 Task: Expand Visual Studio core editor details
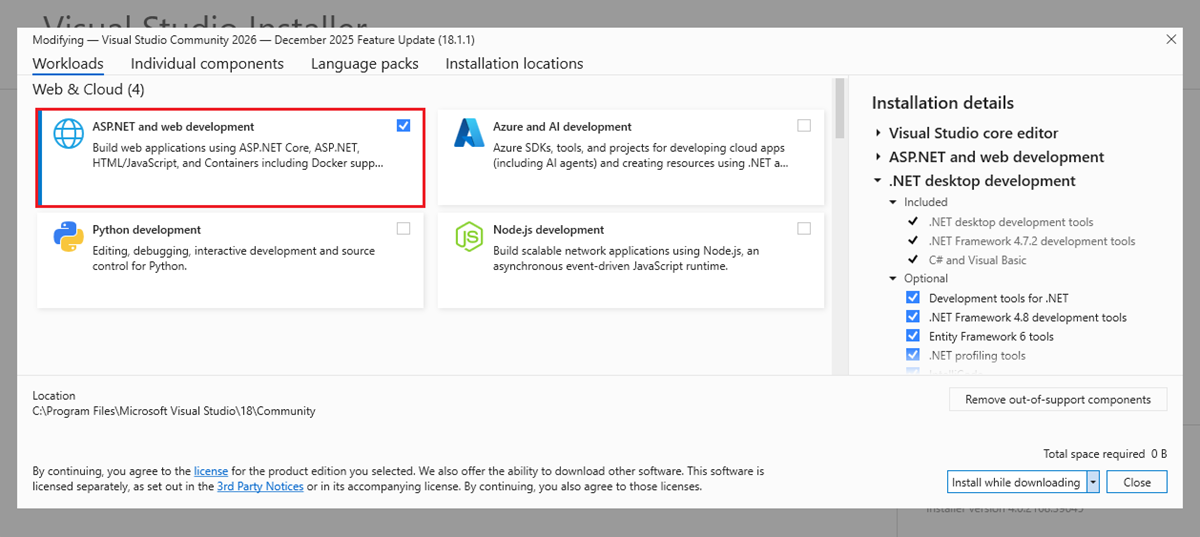point(878,133)
